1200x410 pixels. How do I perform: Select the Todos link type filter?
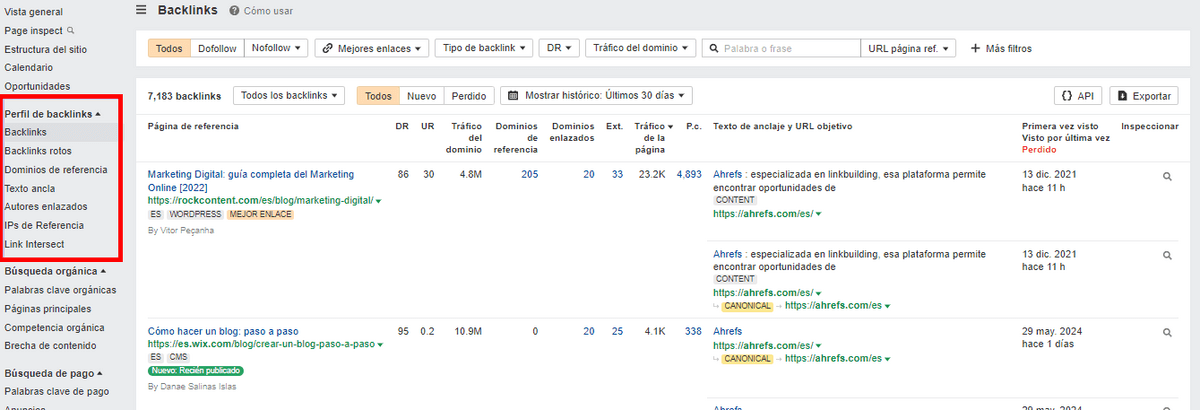[170, 48]
